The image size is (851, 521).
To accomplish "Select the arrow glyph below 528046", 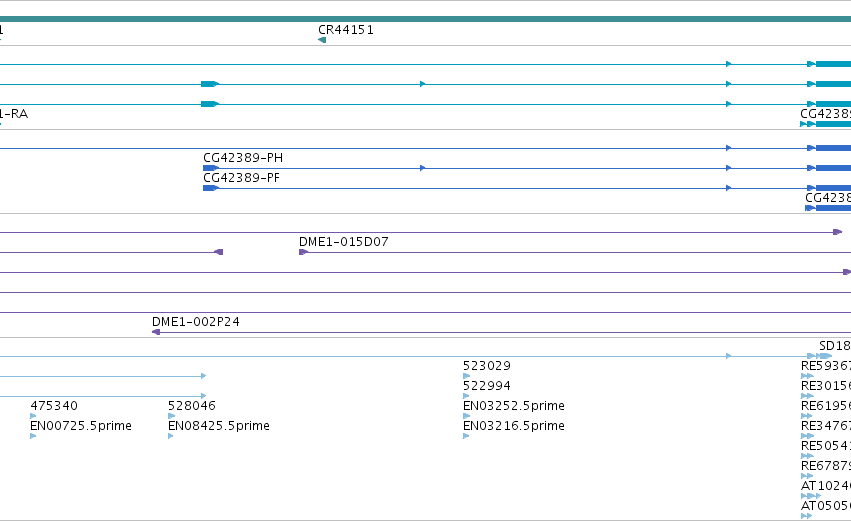I will coord(172,416).
